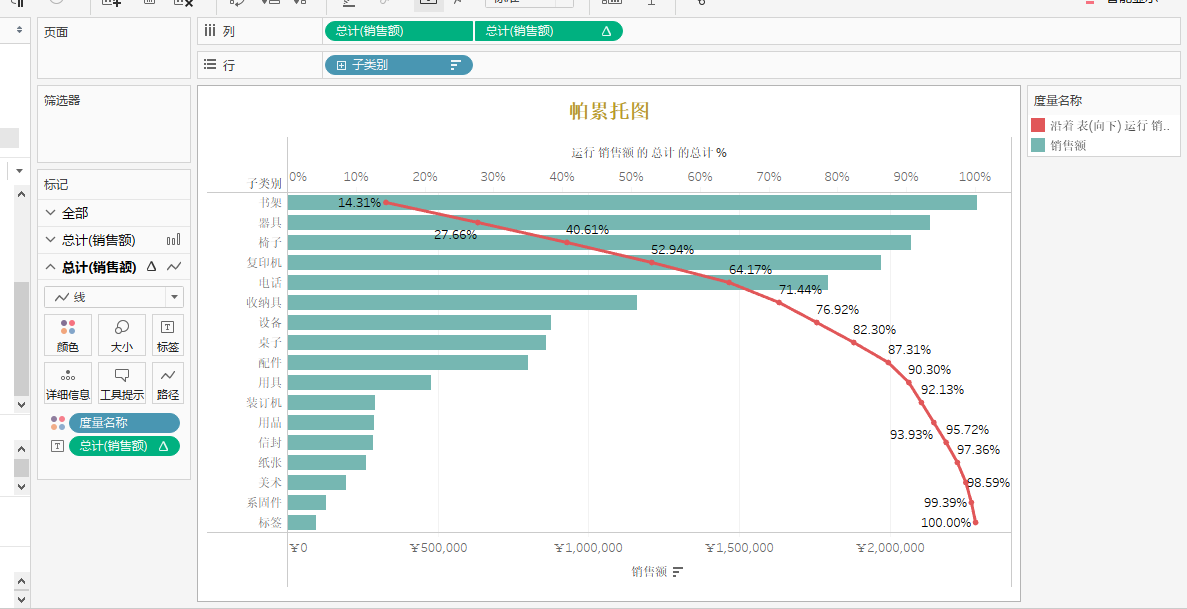Click the 书架 bar in the chart
1187x609 pixels.
point(631,203)
